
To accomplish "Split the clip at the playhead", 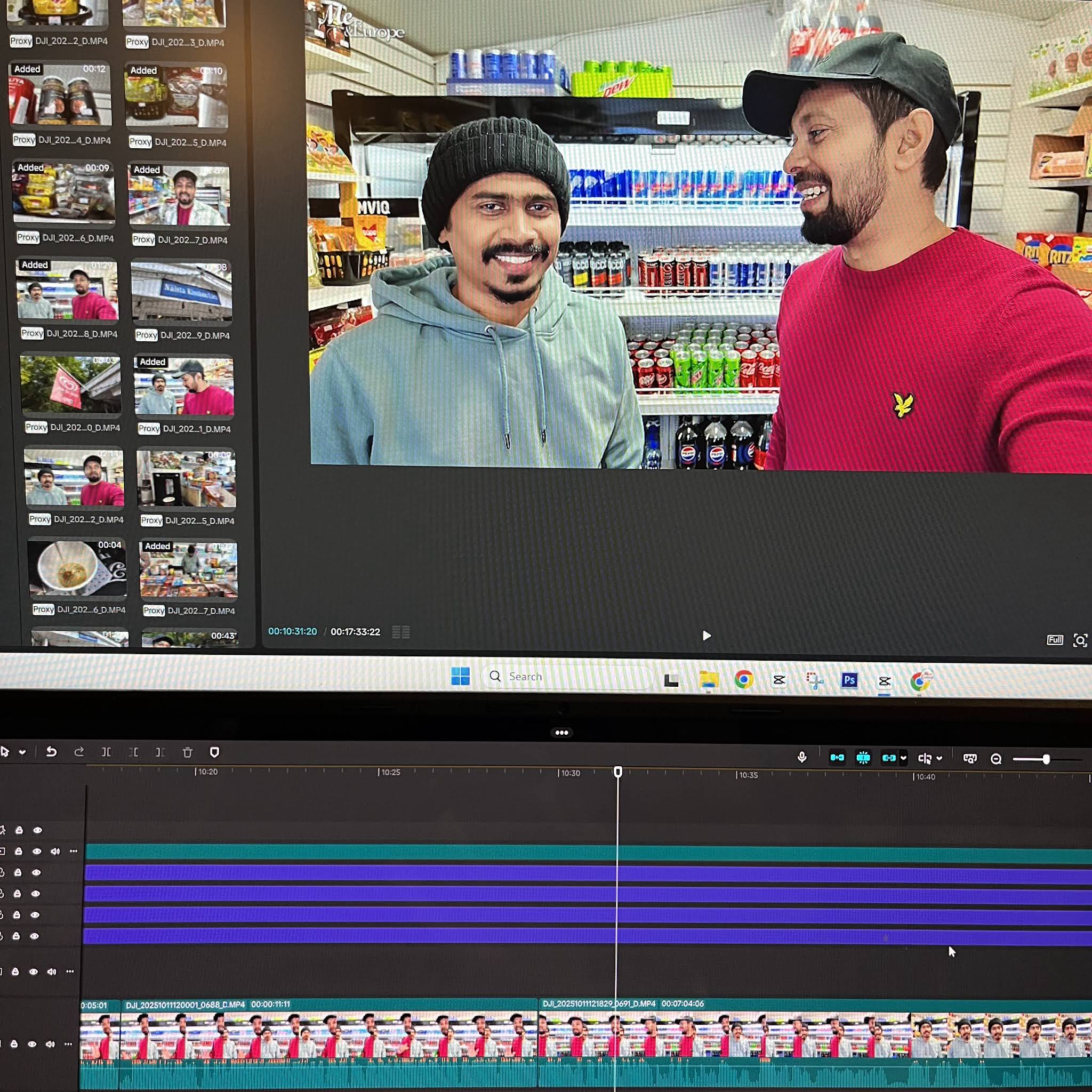I will pos(106,752).
